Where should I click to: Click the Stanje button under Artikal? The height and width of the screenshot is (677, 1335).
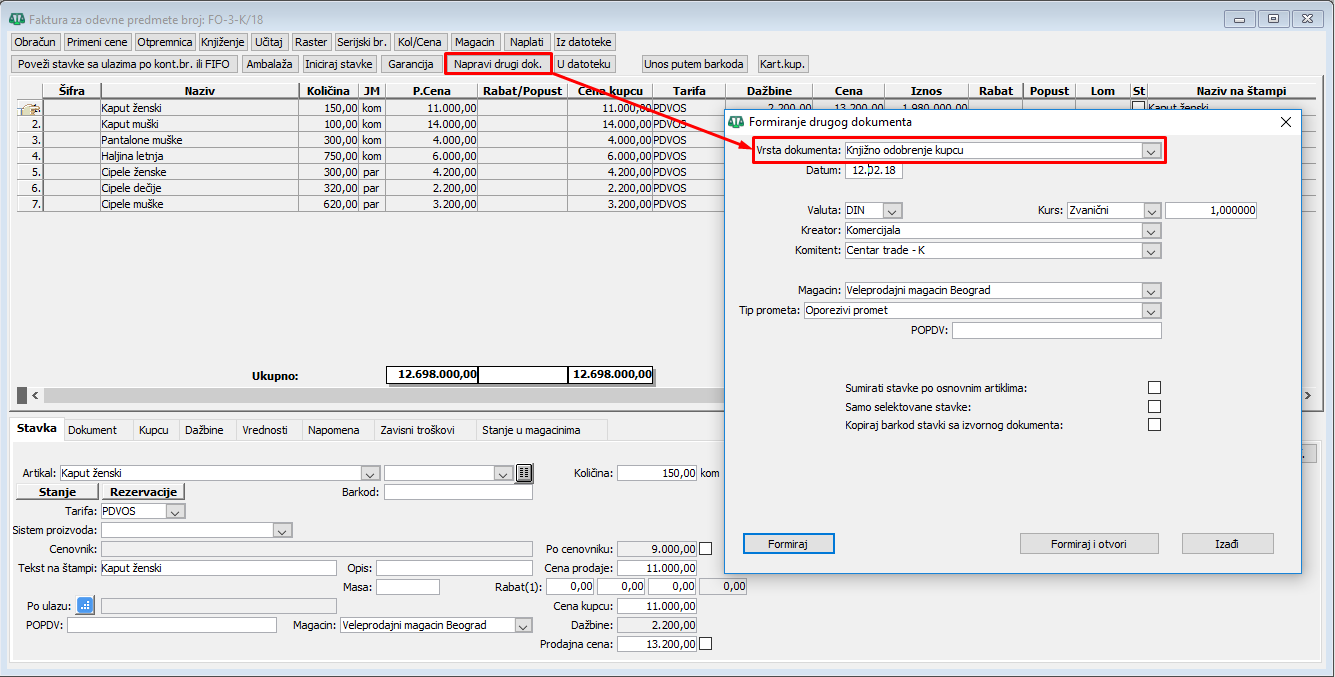(57, 492)
